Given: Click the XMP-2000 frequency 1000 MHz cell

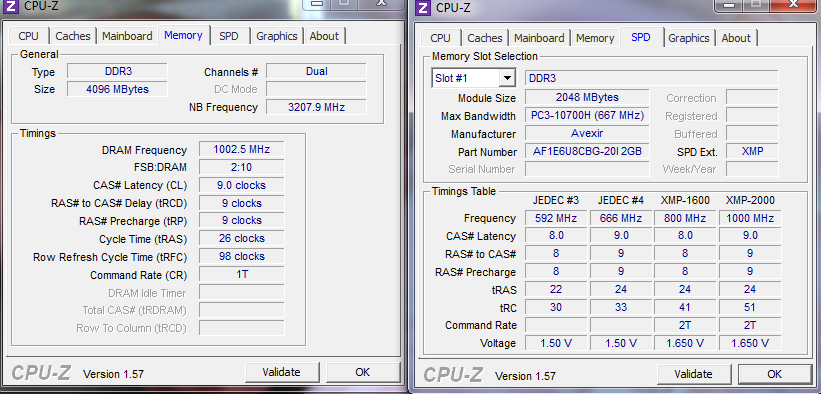Looking at the screenshot, I should point(750,218).
